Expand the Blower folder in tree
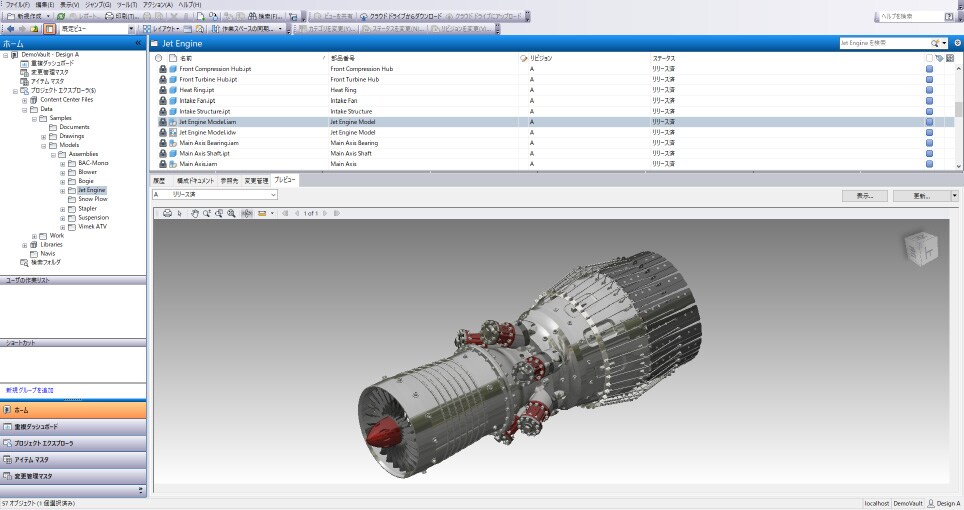Image resolution: width=964 pixels, height=510 pixels. tap(63, 172)
